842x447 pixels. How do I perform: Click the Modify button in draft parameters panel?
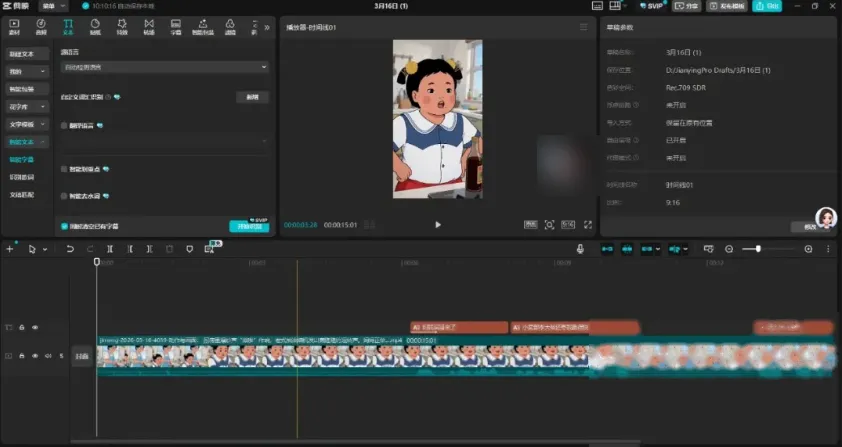point(810,227)
